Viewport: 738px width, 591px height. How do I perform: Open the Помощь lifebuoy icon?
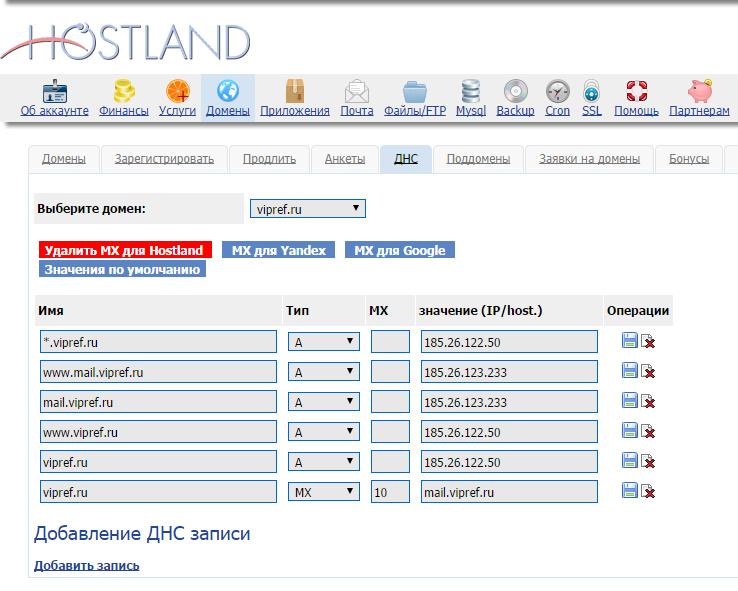click(x=636, y=91)
